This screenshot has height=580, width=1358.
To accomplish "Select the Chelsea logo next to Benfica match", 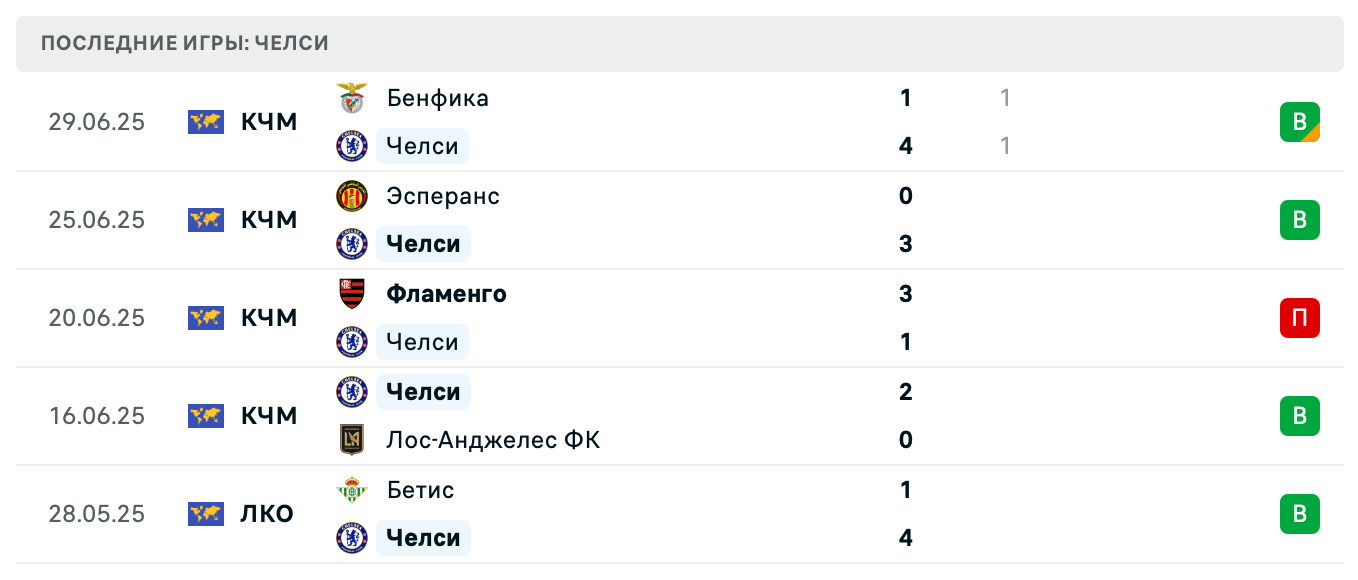I will 352,146.
